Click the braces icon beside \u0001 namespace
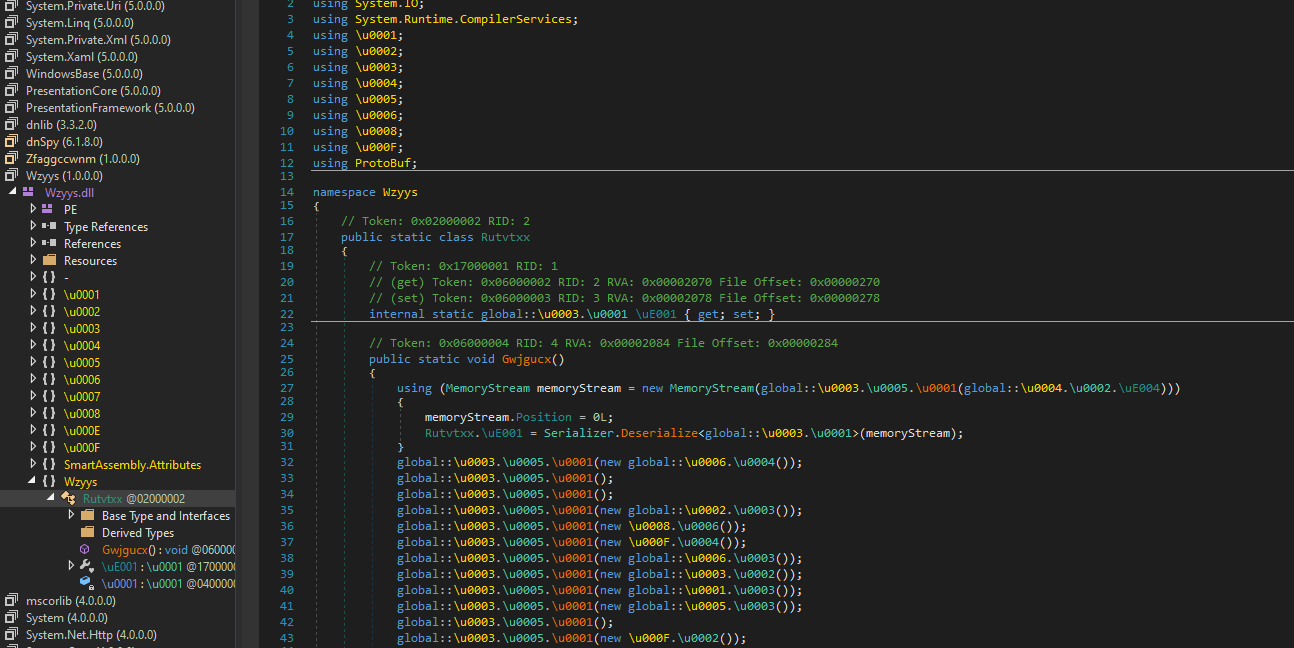1294x648 pixels. 48,295
